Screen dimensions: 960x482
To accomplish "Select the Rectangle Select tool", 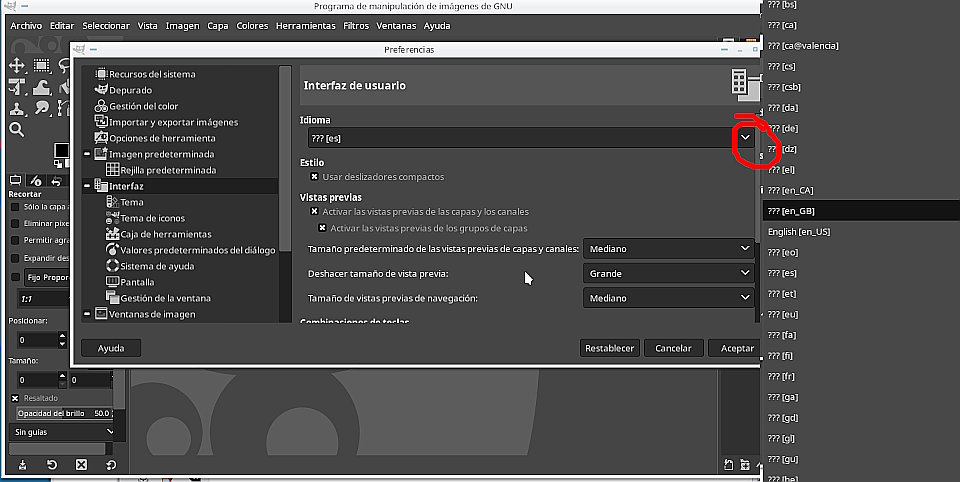I will 41,66.
